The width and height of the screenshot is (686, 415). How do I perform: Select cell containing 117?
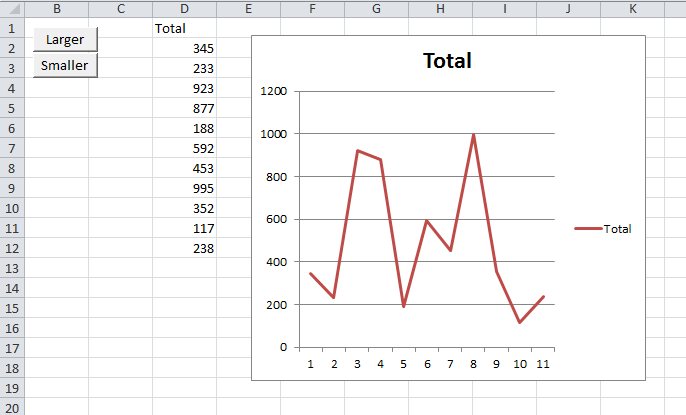point(185,228)
